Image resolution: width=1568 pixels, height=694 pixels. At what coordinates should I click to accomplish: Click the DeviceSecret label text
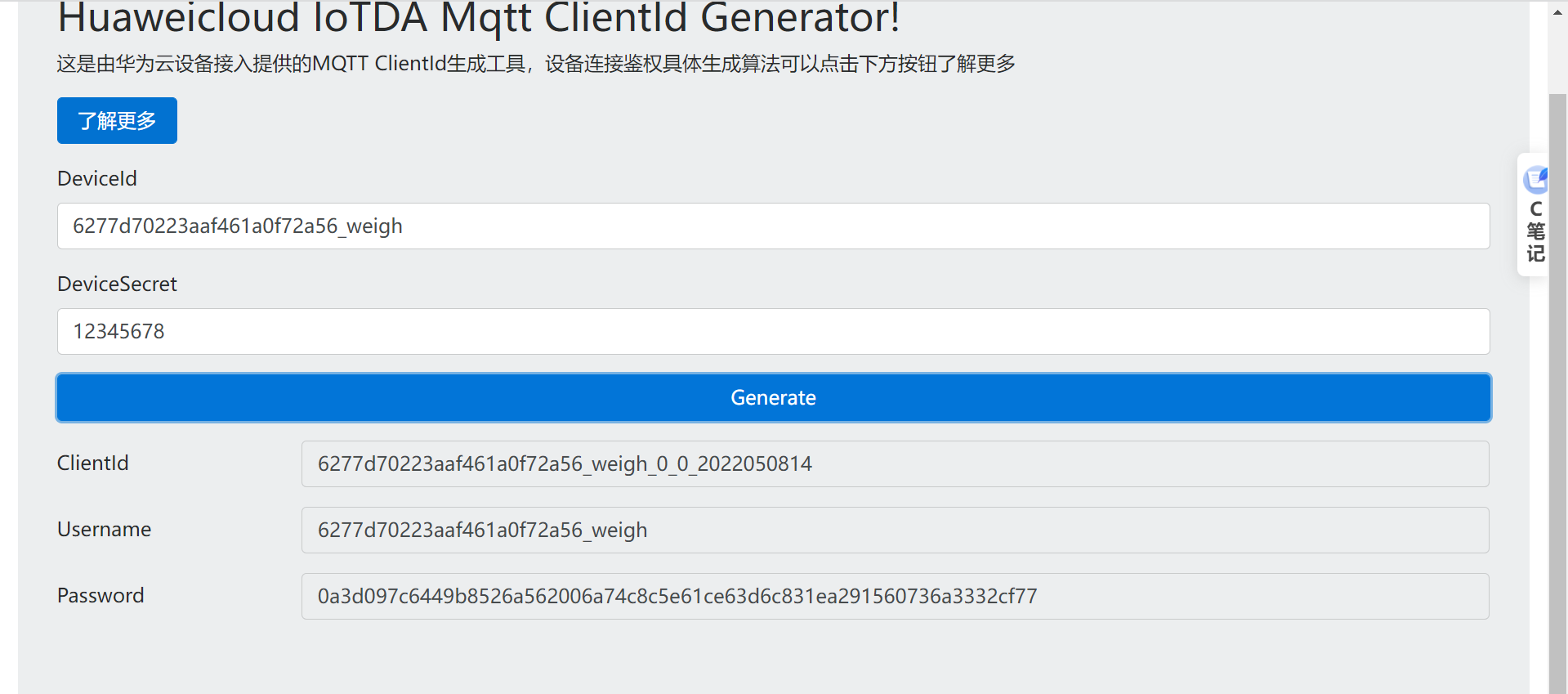117,284
